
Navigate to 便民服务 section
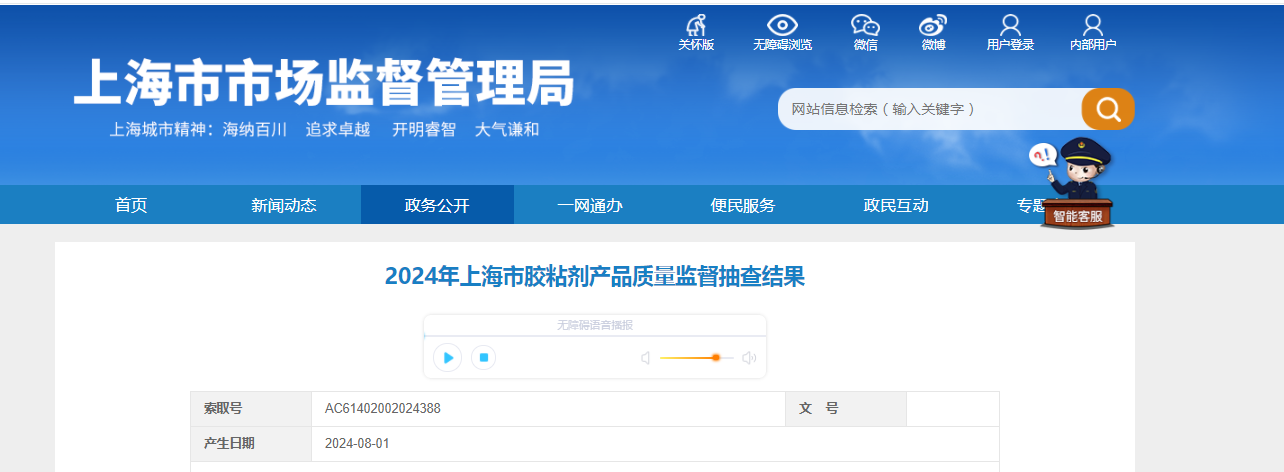[x=743, y=205]
